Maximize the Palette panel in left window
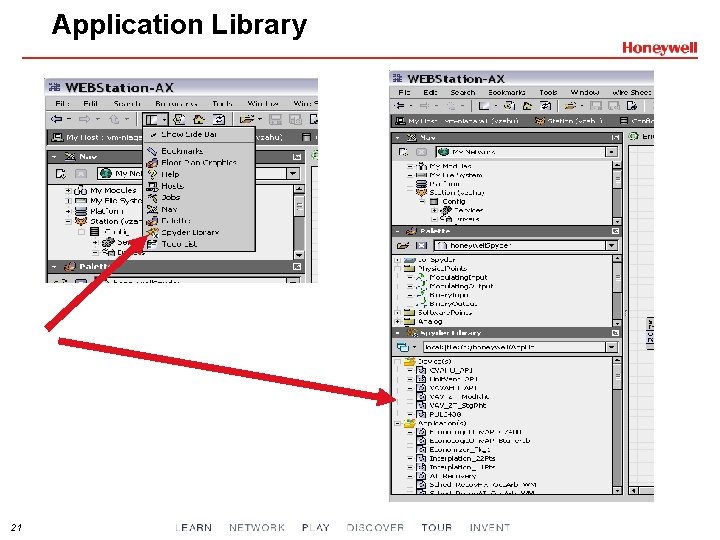Viewport: 720px width, 540px height. (x=297, y=266)
